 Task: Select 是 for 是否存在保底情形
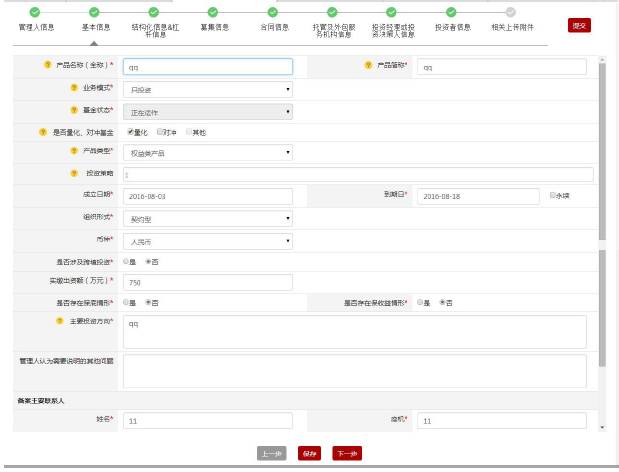click(x=126, y=302)
